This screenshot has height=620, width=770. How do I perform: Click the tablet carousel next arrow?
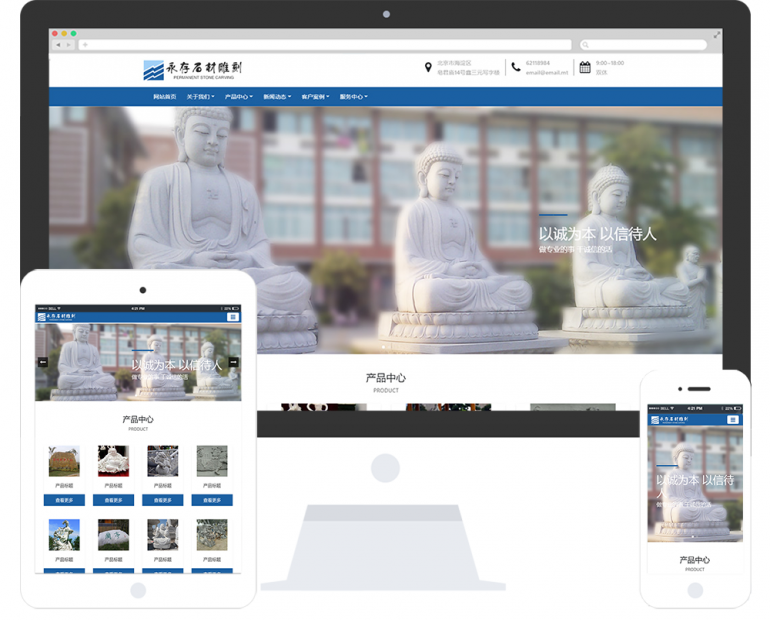[x=234, y=362]
